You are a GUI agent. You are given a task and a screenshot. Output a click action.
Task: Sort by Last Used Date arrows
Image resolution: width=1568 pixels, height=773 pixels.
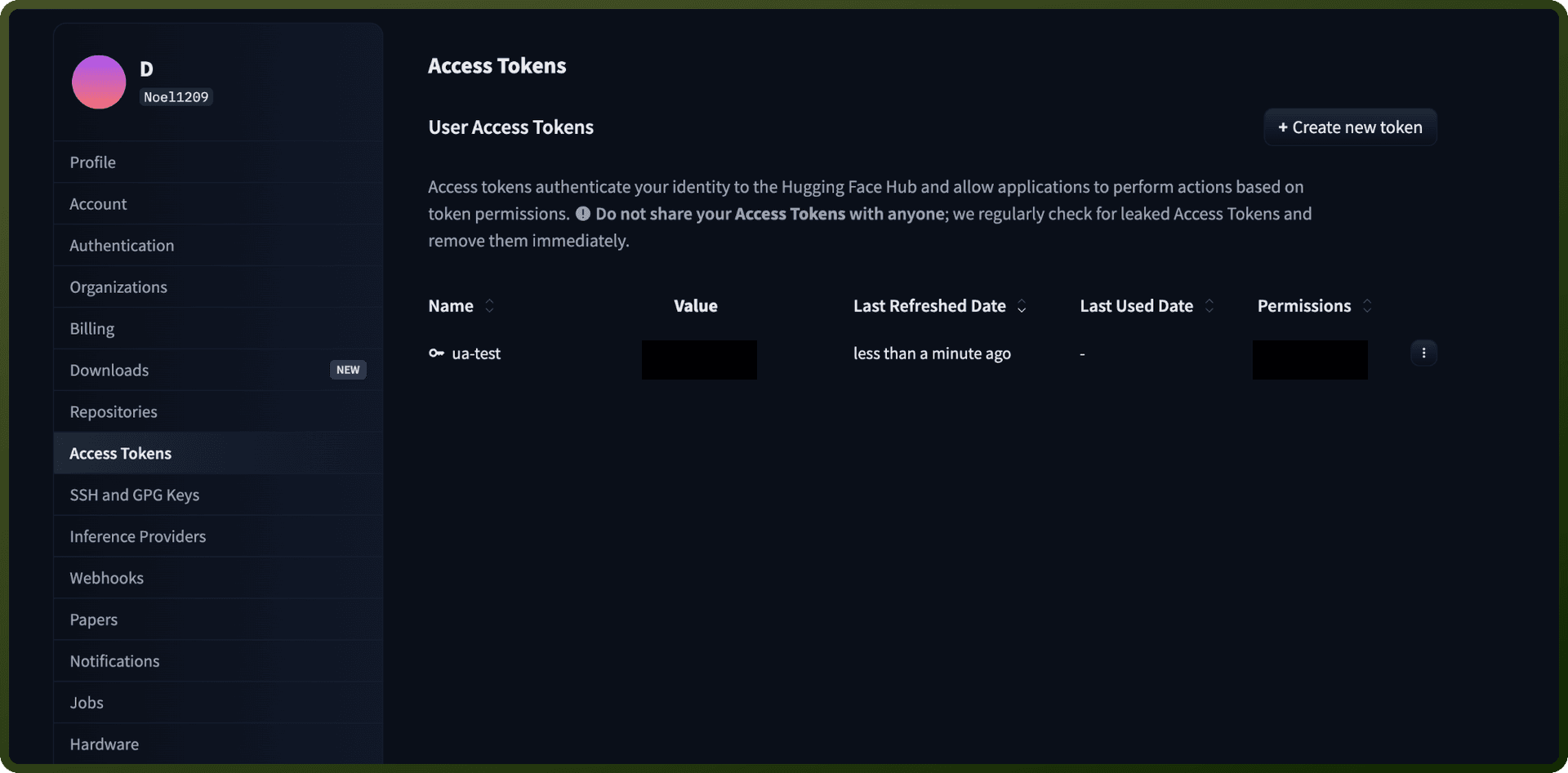click(x=1209, y=306)
